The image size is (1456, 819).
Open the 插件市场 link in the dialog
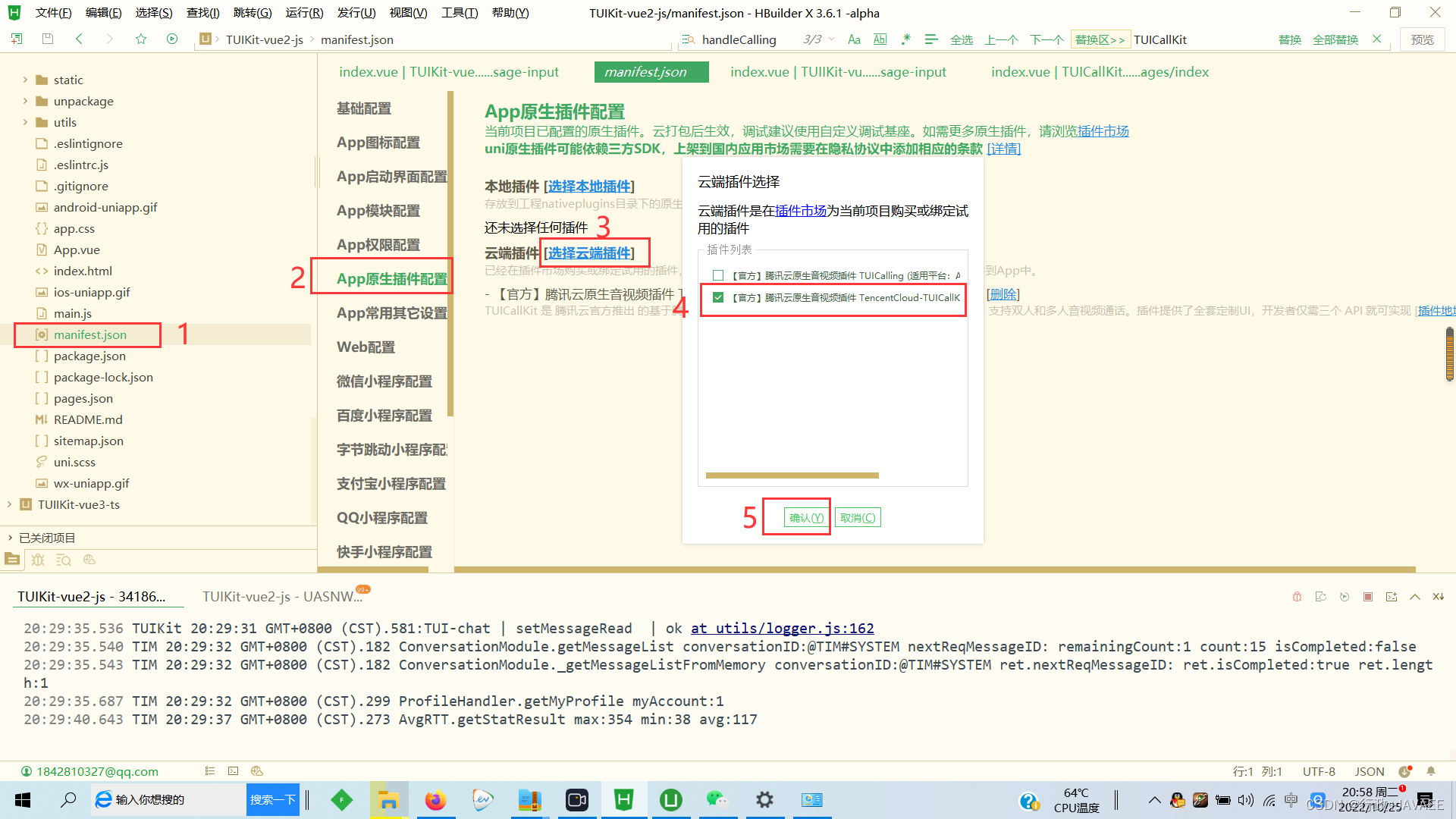click(800, 211)
